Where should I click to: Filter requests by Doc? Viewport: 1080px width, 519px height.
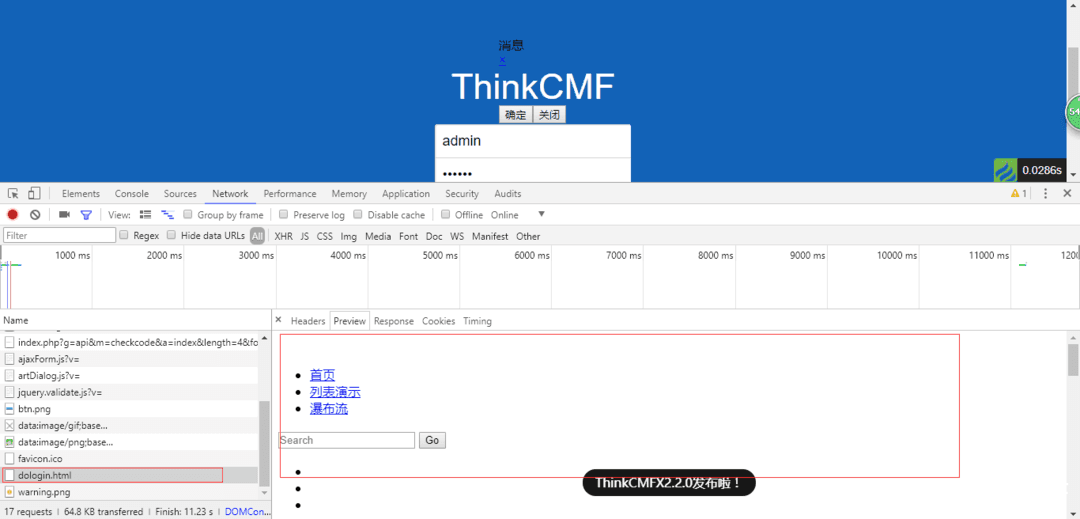pyautogui.click(x=434, y=236)
